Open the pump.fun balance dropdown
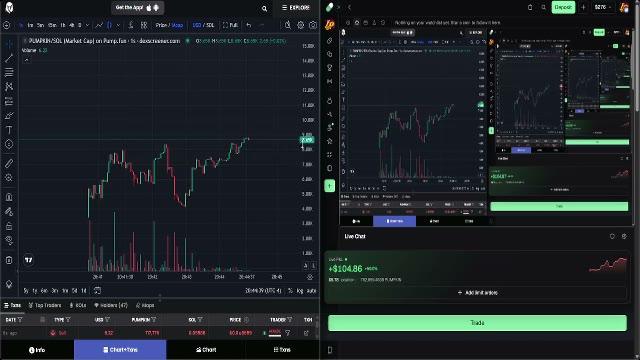 coord(603,7)
